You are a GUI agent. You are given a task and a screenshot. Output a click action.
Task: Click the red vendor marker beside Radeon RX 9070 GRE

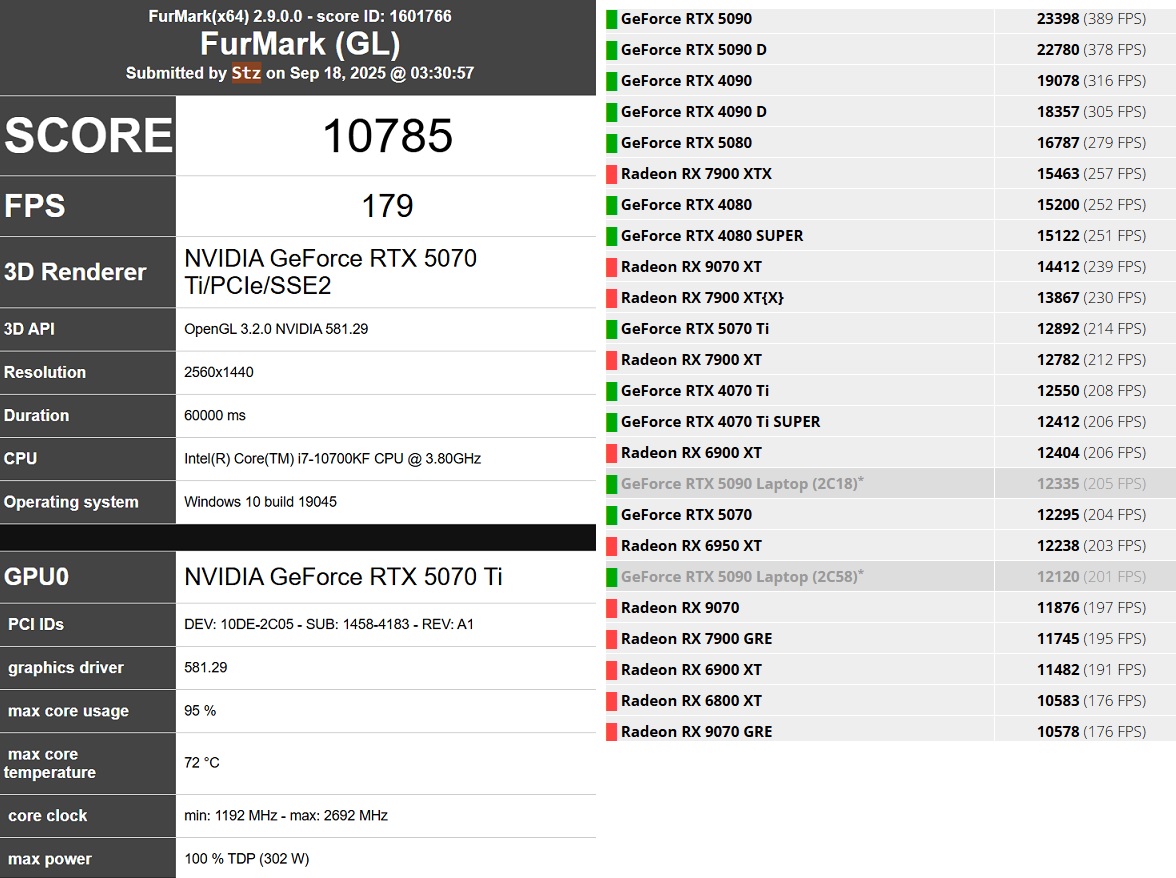point(612,733)
